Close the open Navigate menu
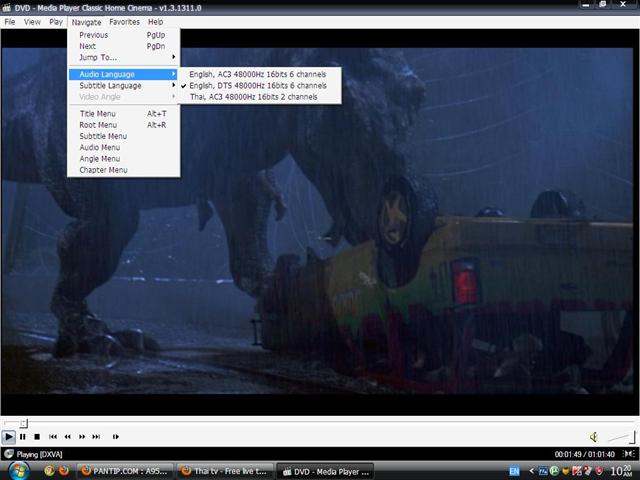640x480 pixels. click(86, 22)
